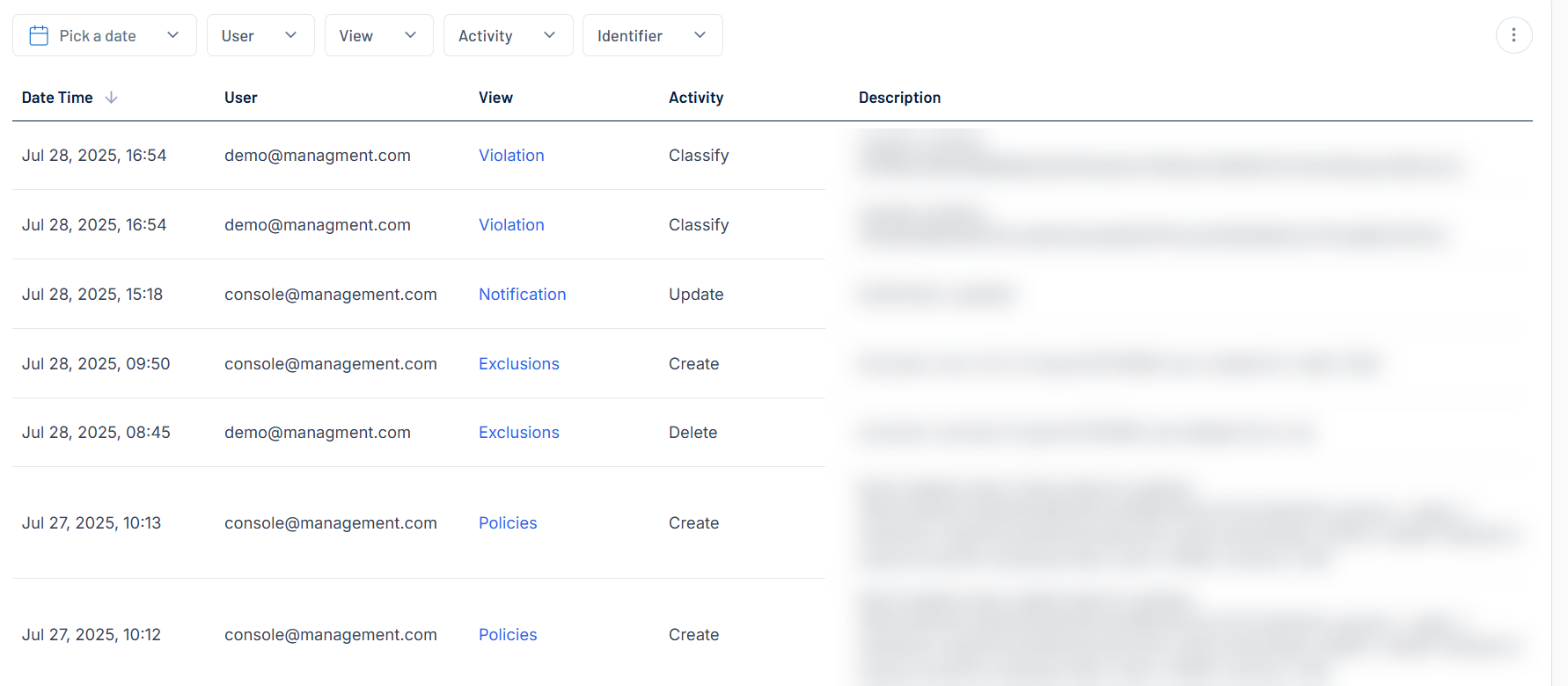Open the Notification view link

coord(522,295)
